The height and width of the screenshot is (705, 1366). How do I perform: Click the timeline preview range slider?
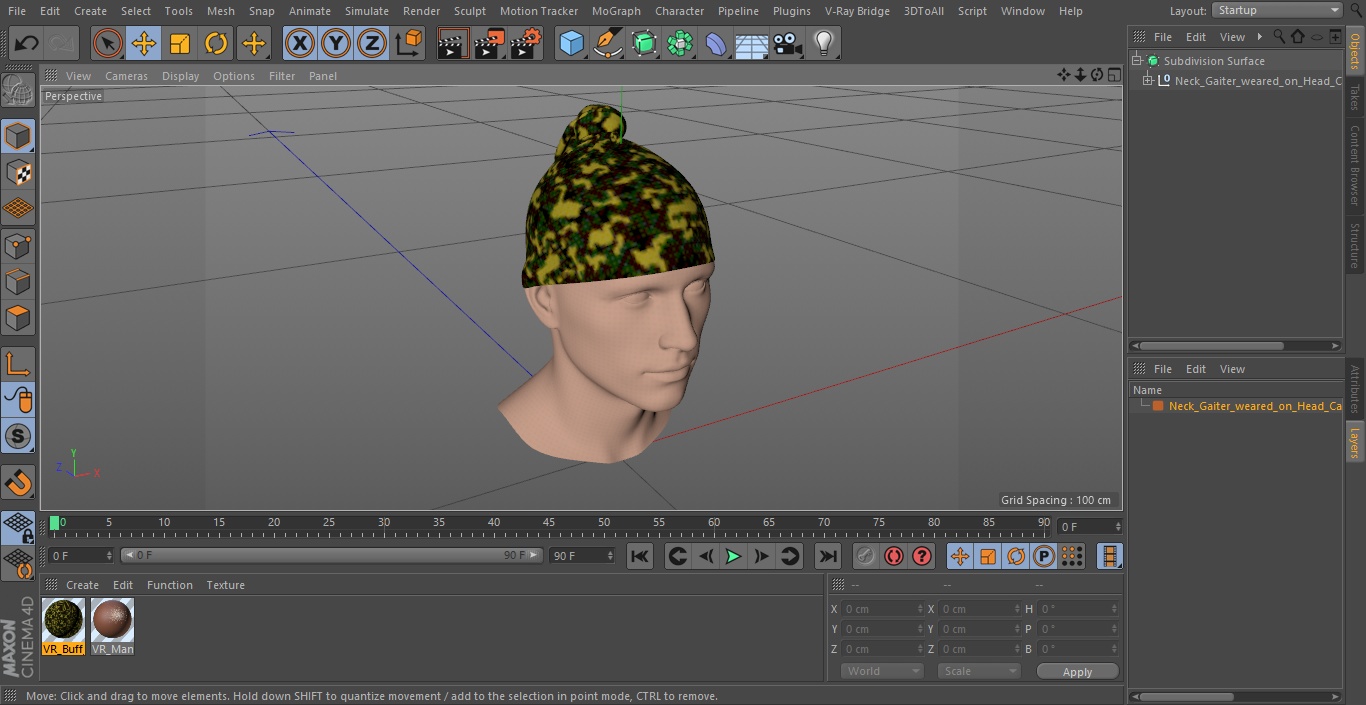coord(332,555)
